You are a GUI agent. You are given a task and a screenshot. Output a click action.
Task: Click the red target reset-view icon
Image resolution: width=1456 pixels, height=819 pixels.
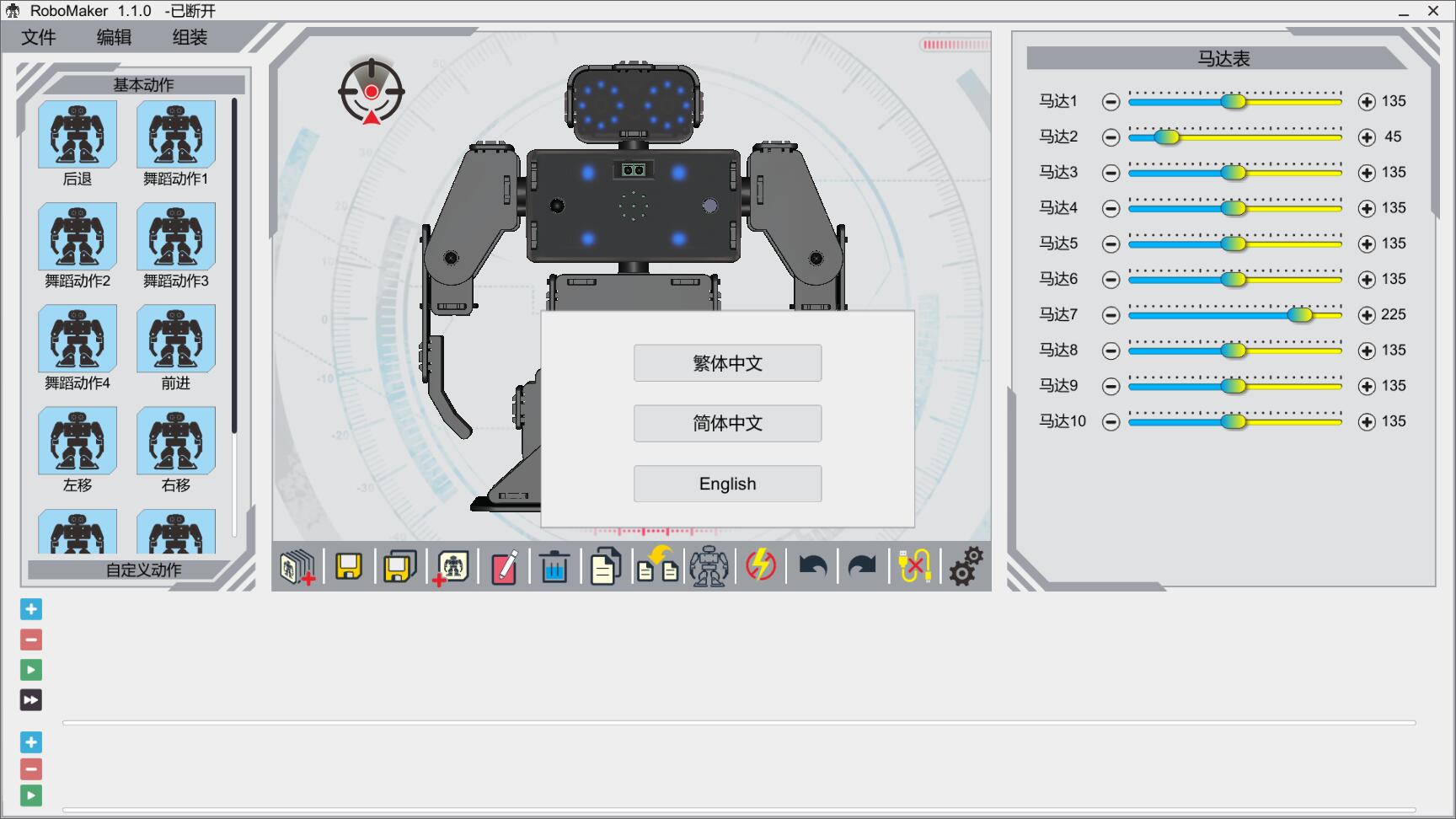372,92
